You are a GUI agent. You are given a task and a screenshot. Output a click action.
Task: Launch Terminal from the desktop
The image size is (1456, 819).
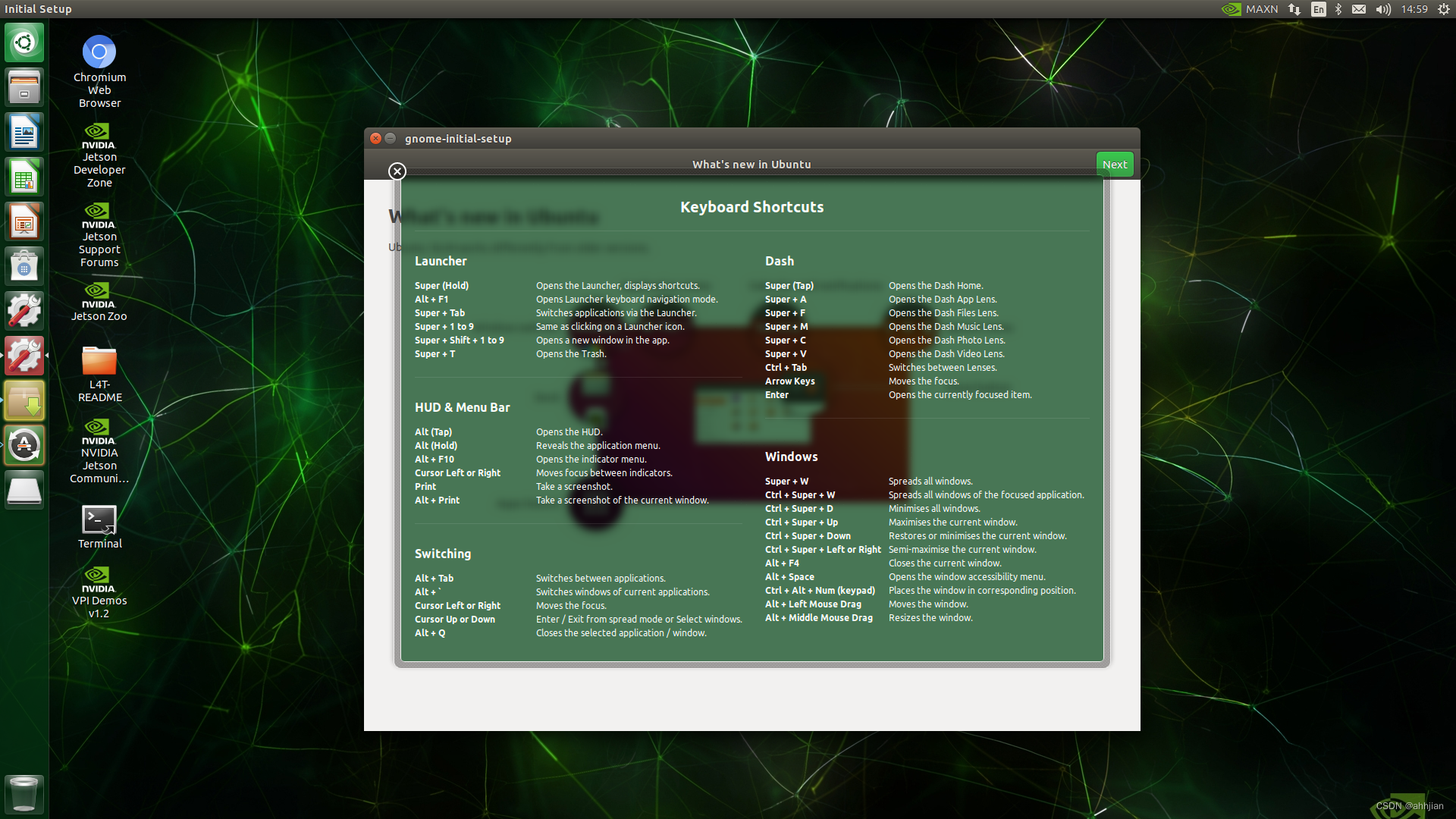(x=99, y=520)
